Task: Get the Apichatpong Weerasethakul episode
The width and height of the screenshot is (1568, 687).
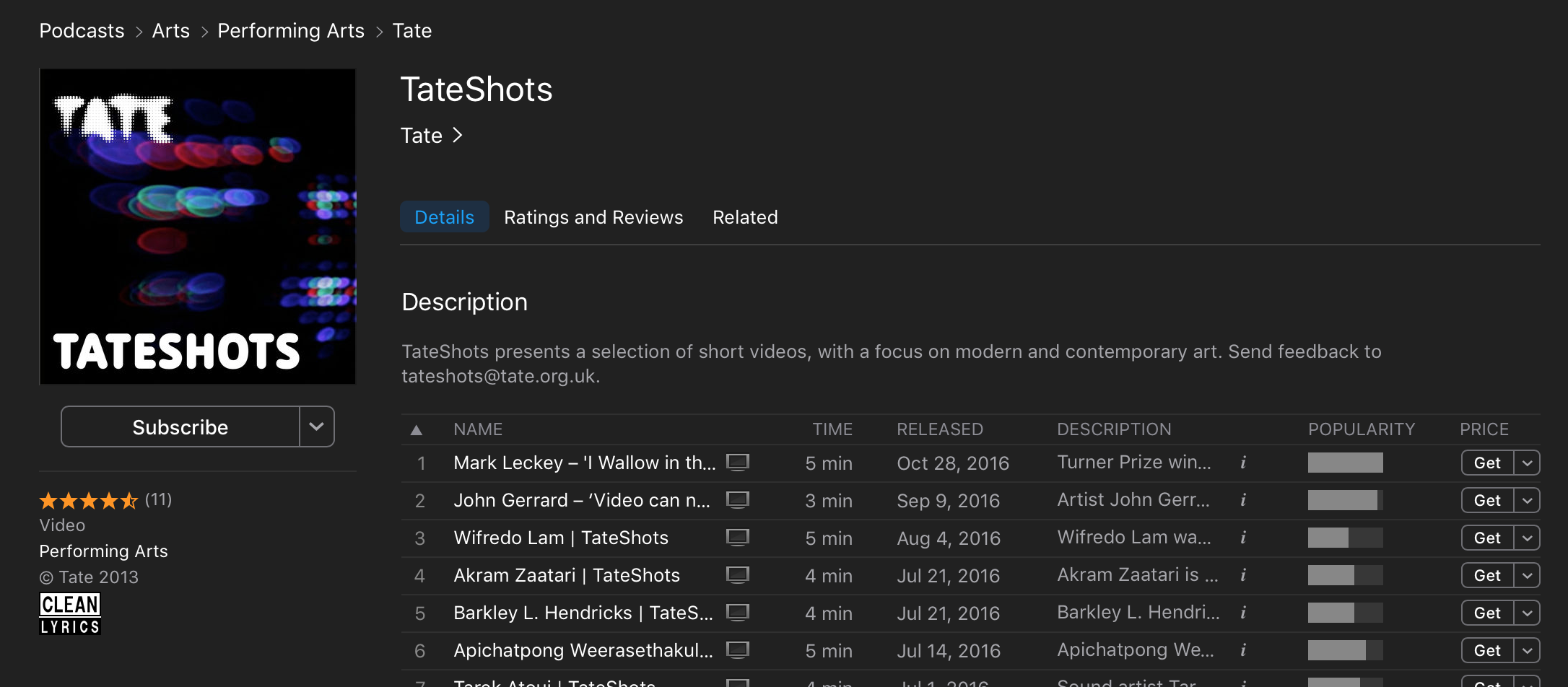Action: [x=1487, y=650]
